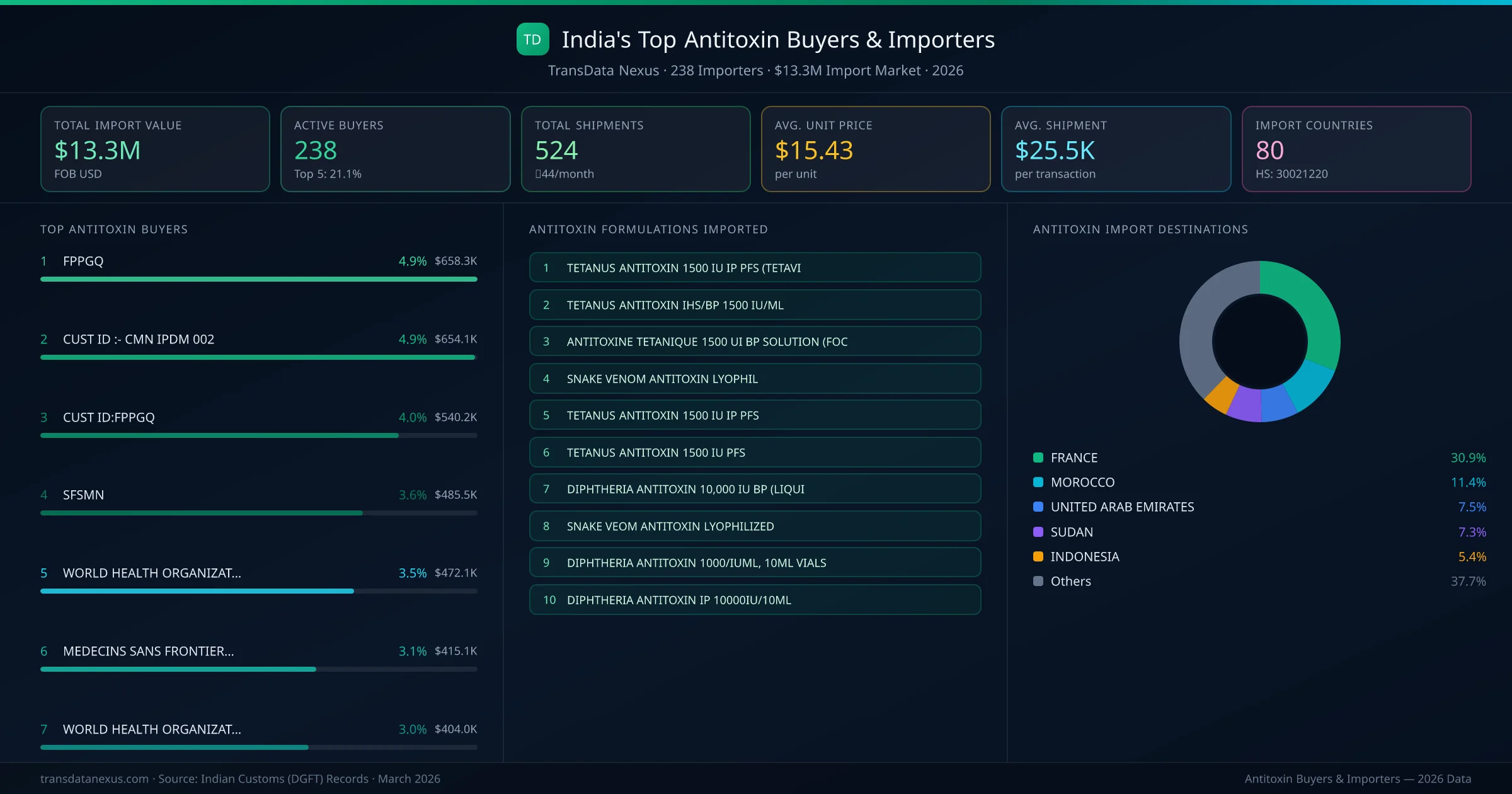
Task: Click the Total Shipments 524 card
Action: [x=635, y=149]
